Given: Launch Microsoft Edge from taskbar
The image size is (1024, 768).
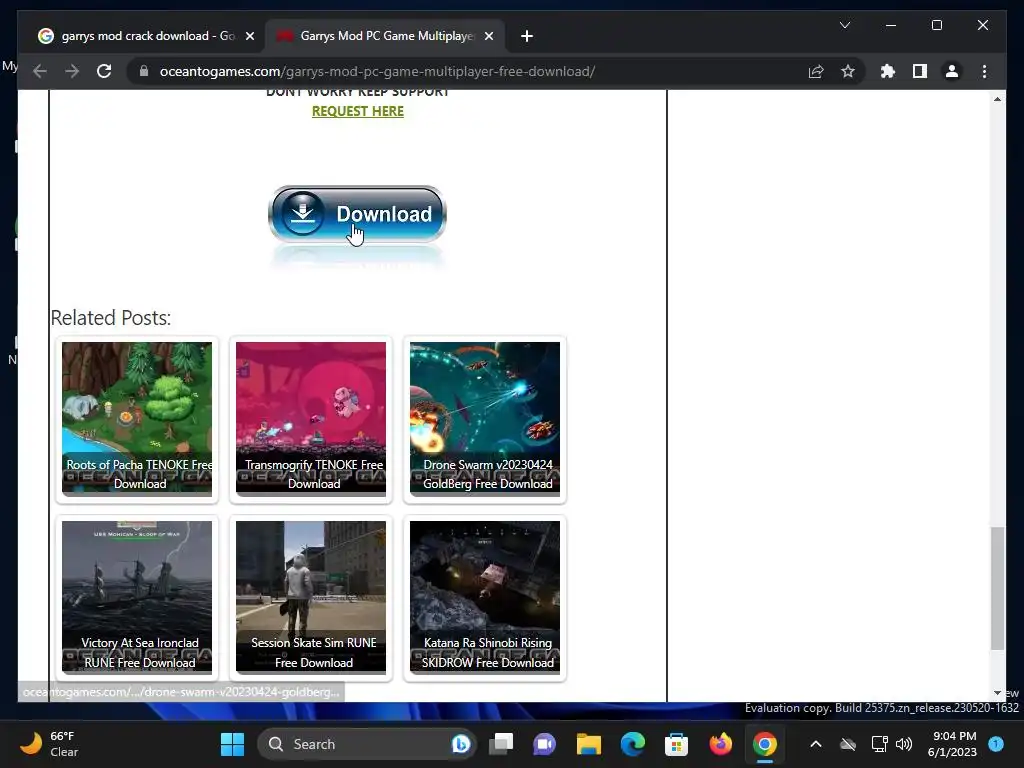Looking at the screenshot, I should pyautogui.click(x=632, y=744).
